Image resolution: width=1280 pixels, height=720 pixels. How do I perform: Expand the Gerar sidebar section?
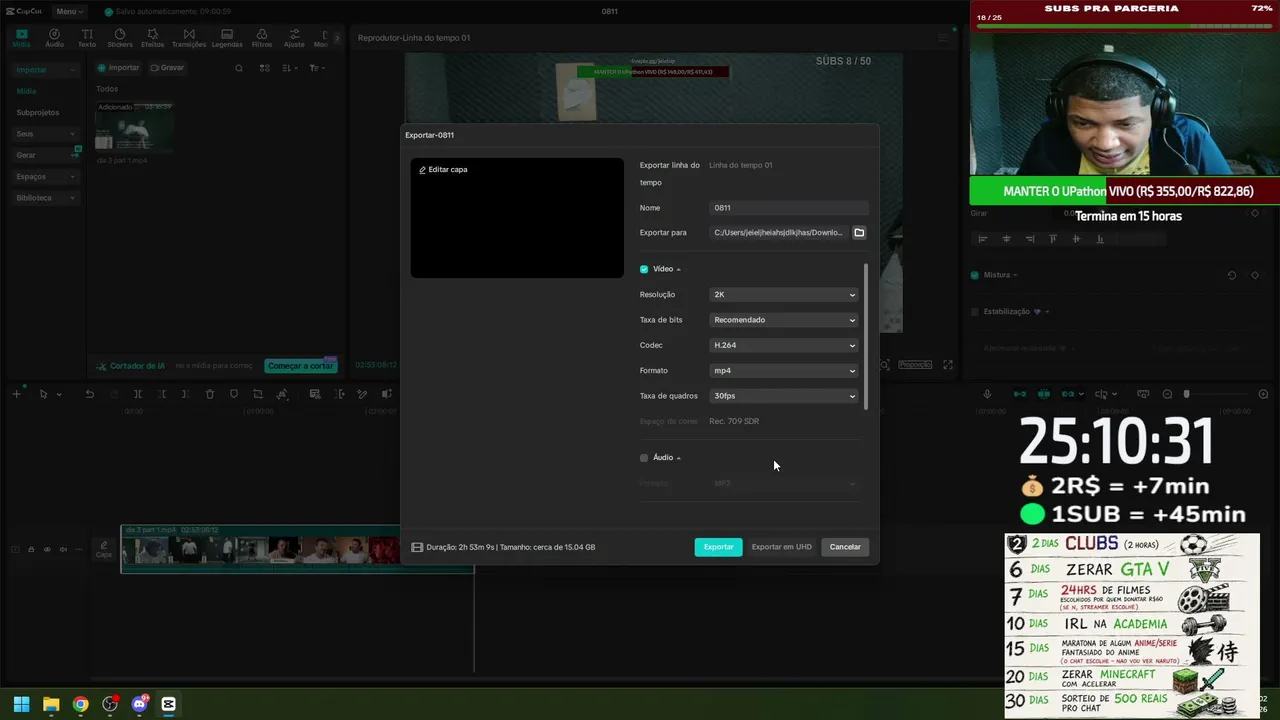[x=45, y=155]
